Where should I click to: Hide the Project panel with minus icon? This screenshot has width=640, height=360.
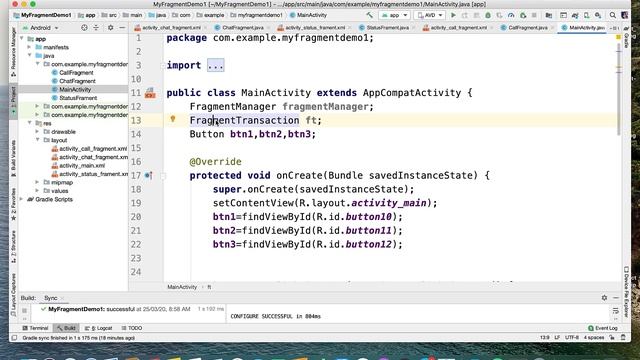click(122, 28)
